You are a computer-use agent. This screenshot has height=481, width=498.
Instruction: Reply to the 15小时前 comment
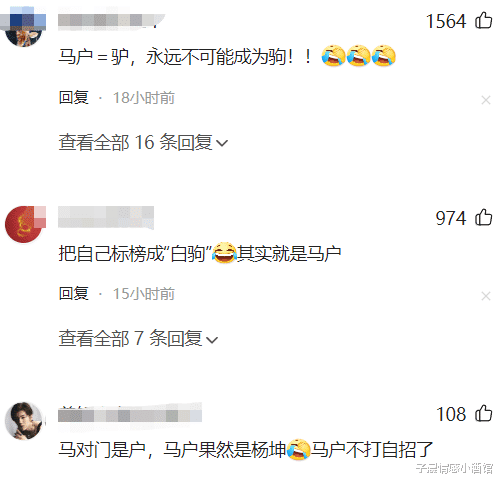pos(74,294)
